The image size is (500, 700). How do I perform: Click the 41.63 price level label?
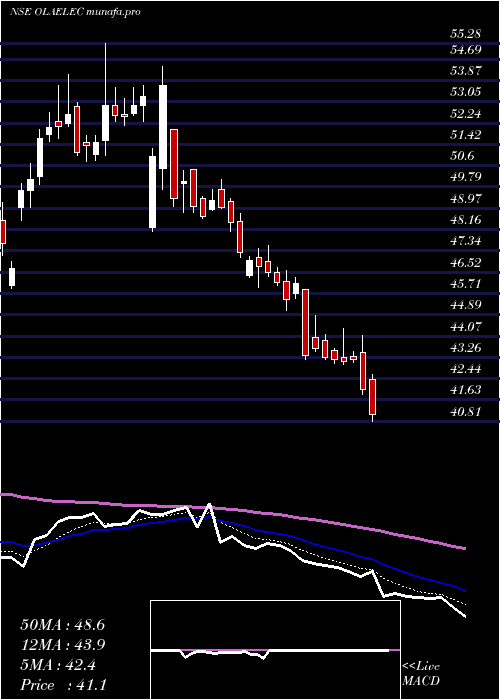tap(466, 390)
